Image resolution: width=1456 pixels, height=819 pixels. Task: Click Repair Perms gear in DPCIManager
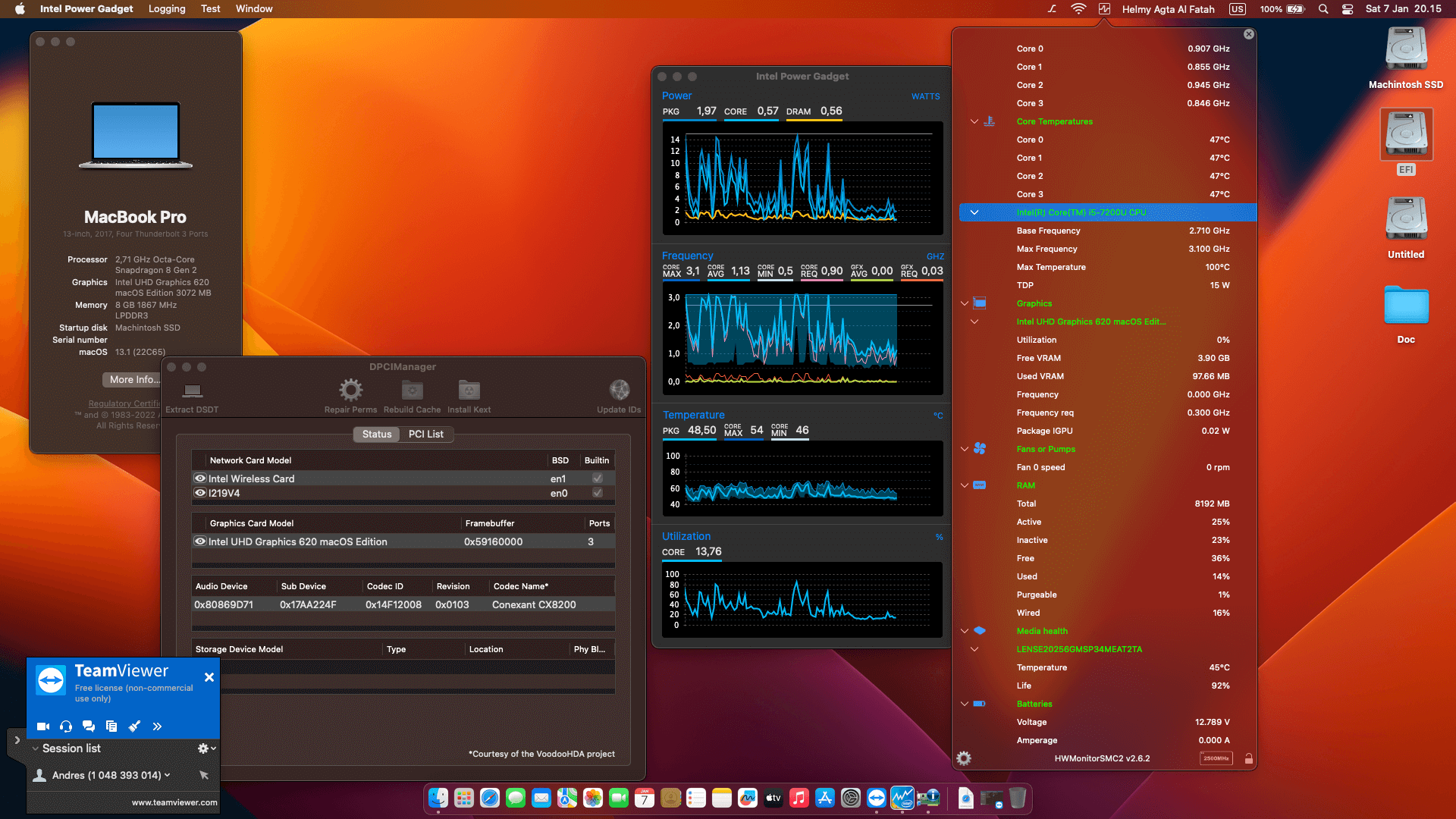[x=350, y=397]
